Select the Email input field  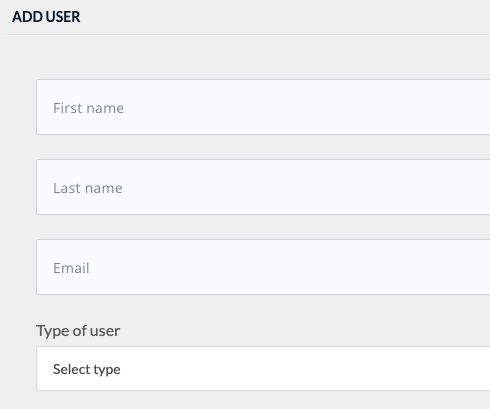click(x=263, y=267)
